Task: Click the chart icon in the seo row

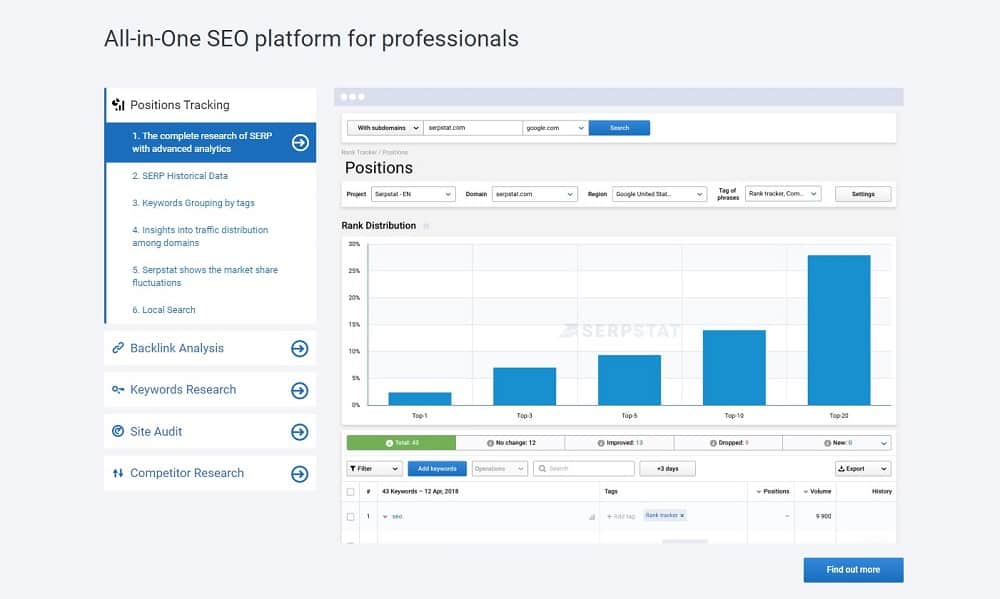Action: coord(592,517)
